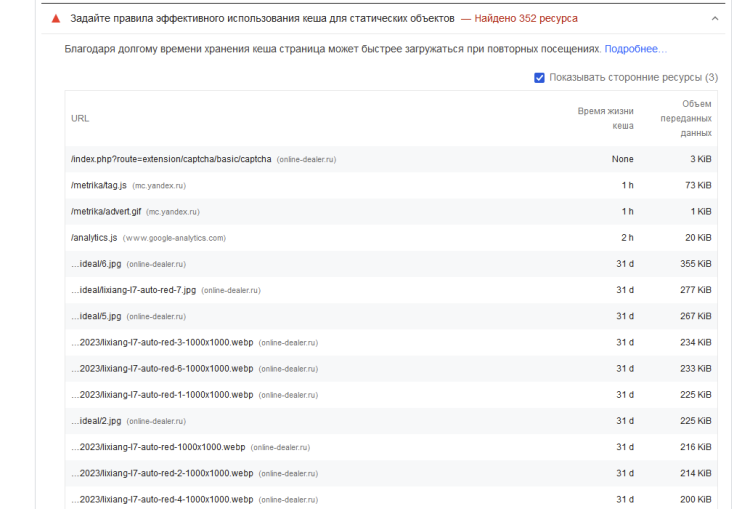Open the lixiang-l7-auto-red-3-1000x1000.webp link

pyautogui.click(x=162, y=342)
